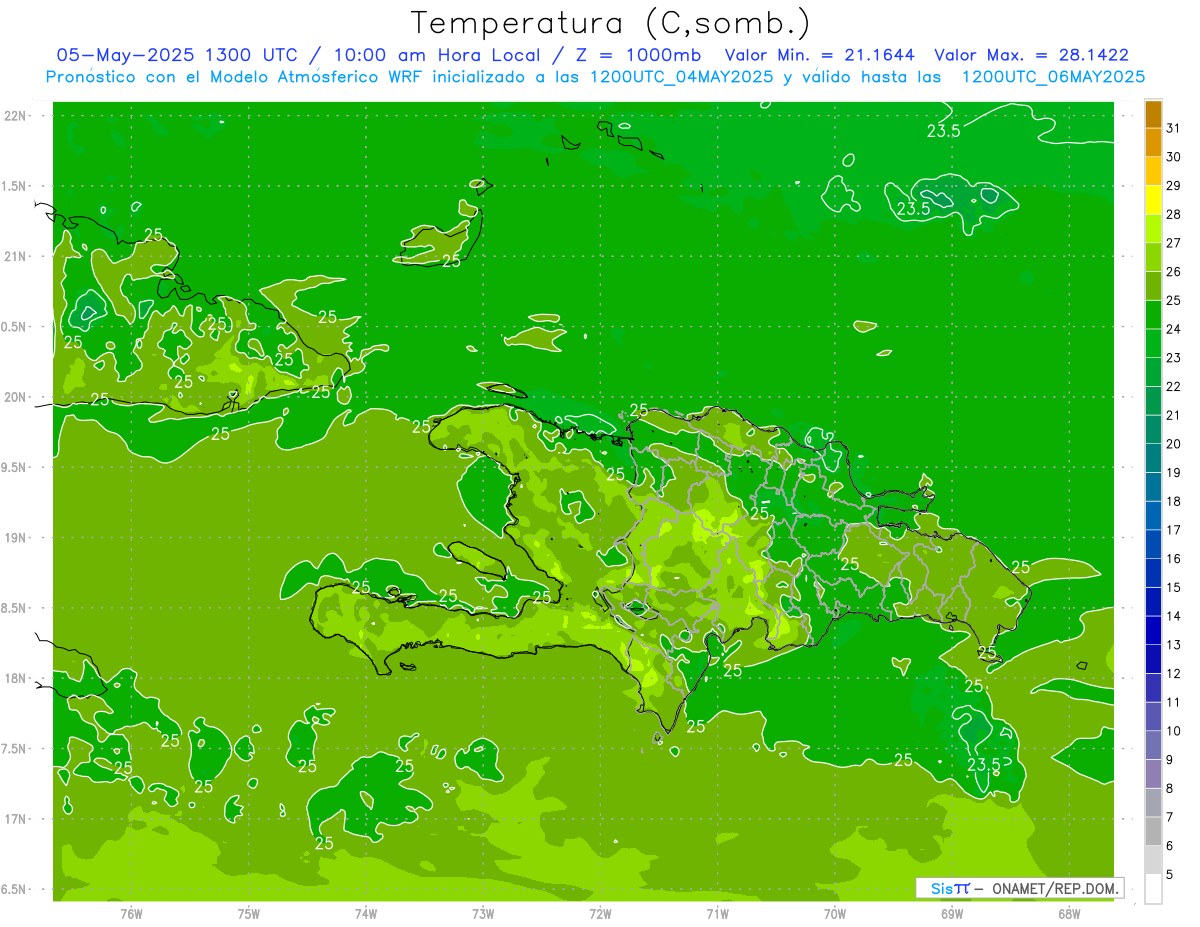Pick the purple segment between 9 and 10
Viewport: 1200px width, 927px height.
[x=1153, y=745]
